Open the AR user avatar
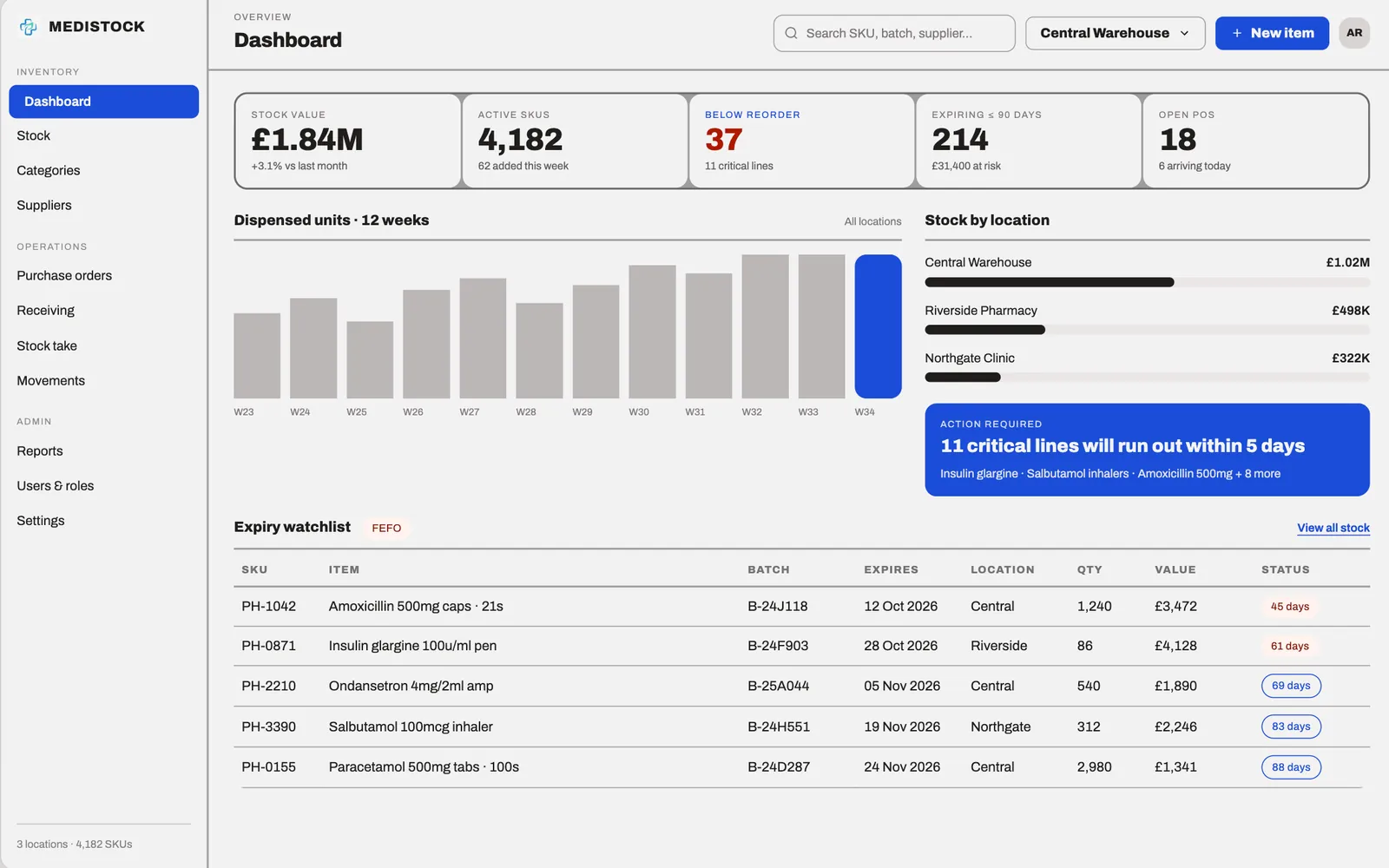 [1353, 33]
